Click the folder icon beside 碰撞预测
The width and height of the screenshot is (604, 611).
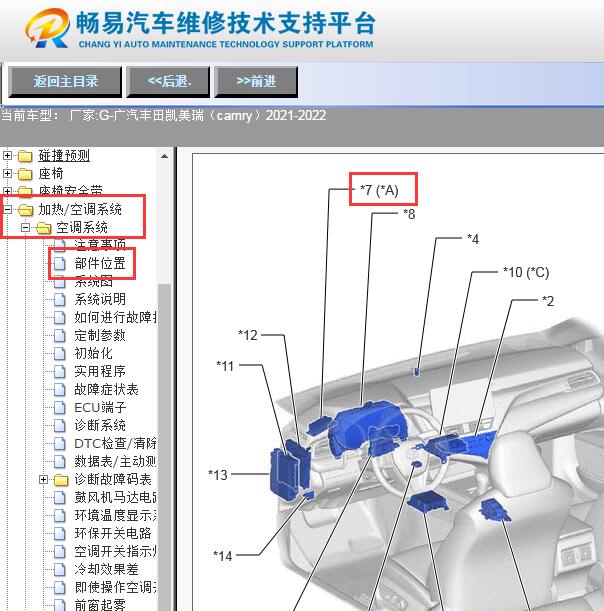coord(25,156)
